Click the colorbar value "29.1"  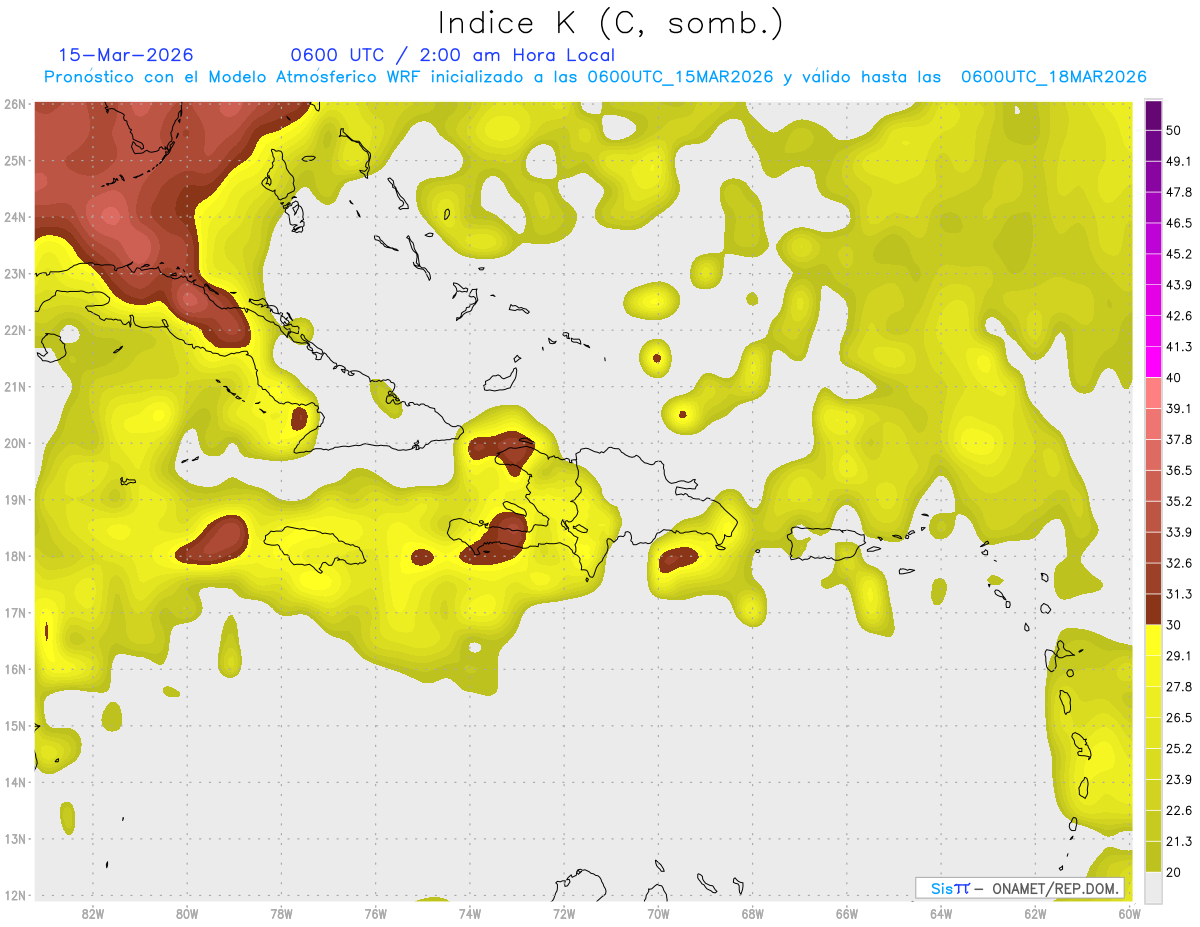pyautogui.click(x=1179, y=655)
